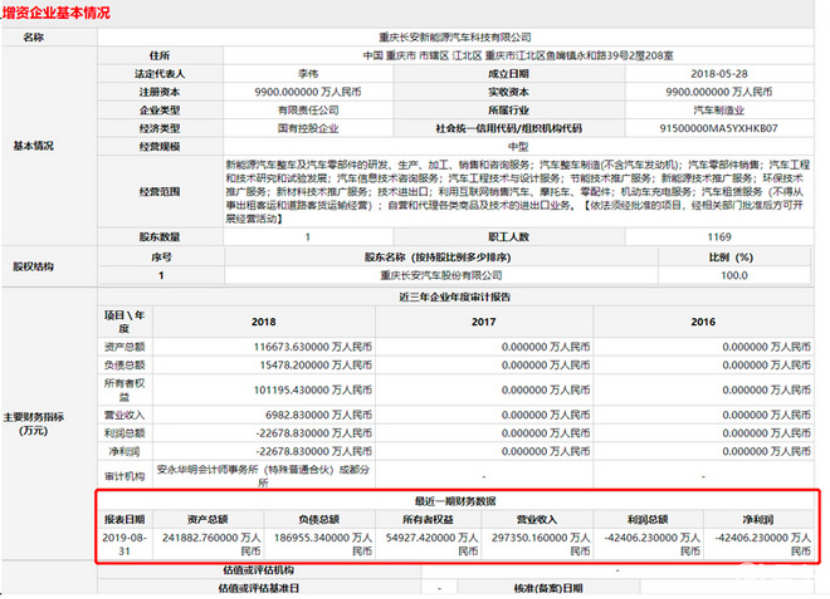Click shareholding ratio 100.0
This screenshot has width=830, height=599.
tap(734, 275)
